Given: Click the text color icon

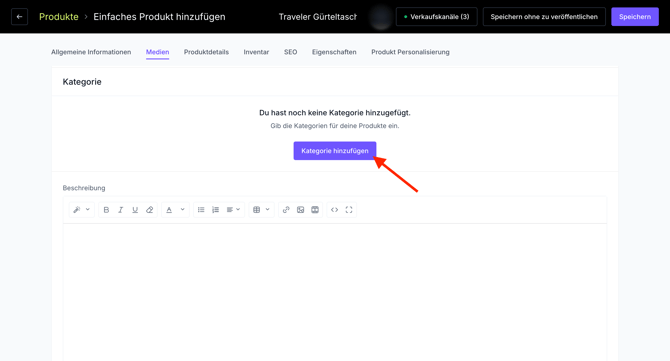Looking at the screenshot, I should (169, 210).
